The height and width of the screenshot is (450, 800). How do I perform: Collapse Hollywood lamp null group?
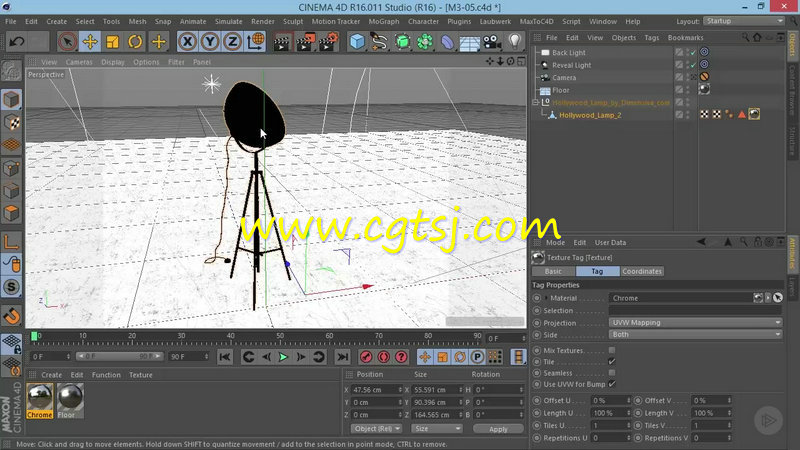click(x=535, y=103)
